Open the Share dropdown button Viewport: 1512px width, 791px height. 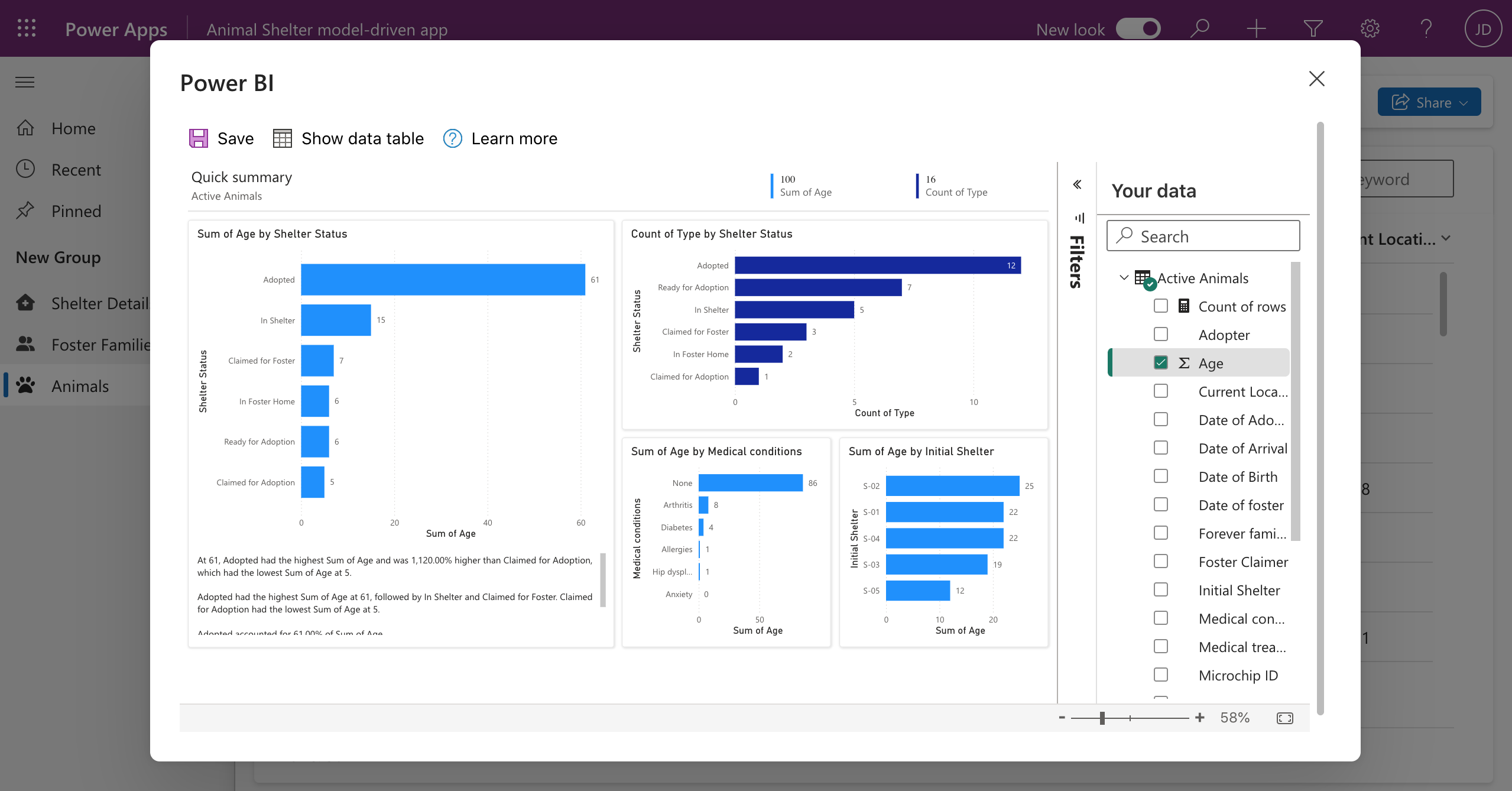tap(1429, 102)
